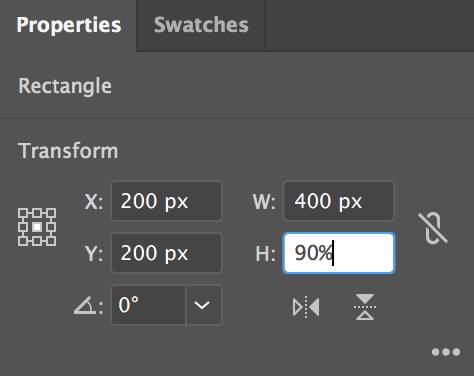The width and height of the screenshot is (474, 376).
Task: Flip the rectangle horizontally
Action: click(306, 307)
